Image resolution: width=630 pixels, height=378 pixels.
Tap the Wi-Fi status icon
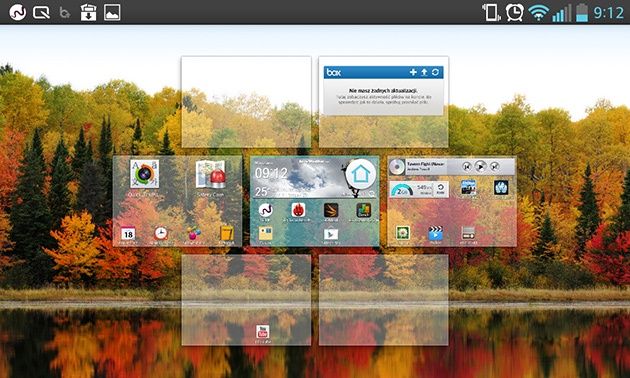click(x=539, y=13)
